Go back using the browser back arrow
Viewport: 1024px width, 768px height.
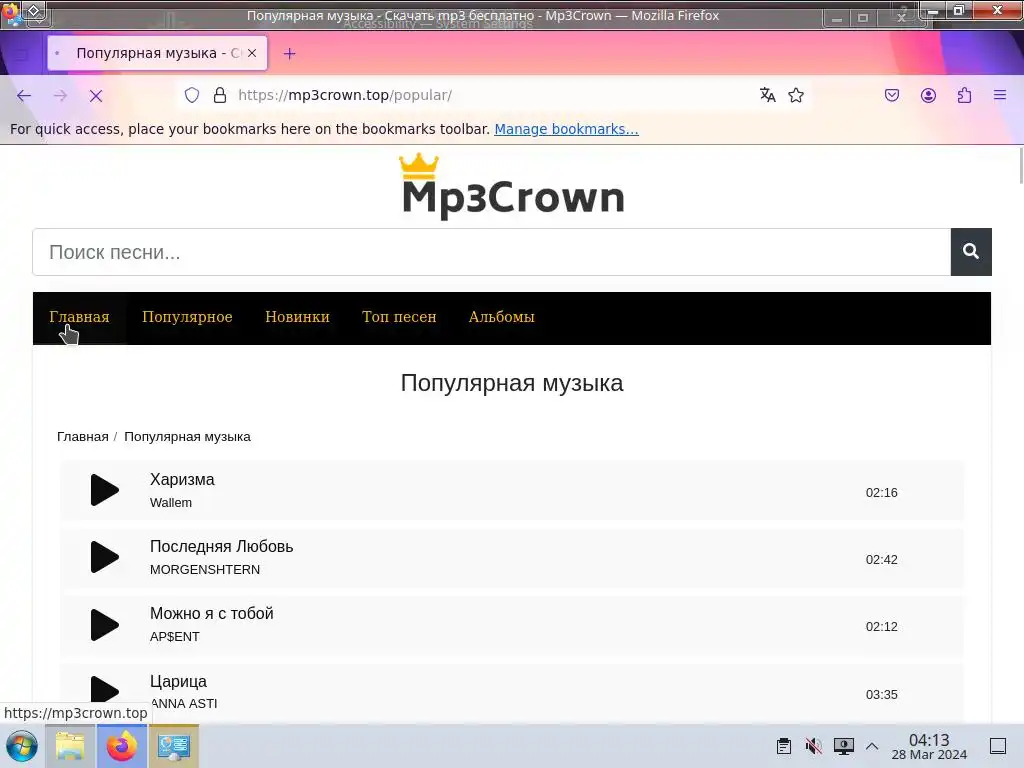point(24,96)
